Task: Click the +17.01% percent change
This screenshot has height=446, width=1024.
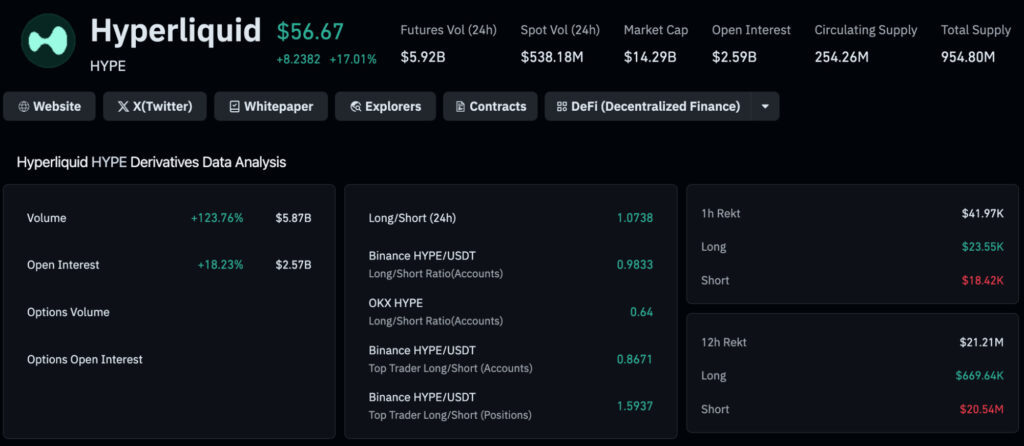Action: [353, 59]
